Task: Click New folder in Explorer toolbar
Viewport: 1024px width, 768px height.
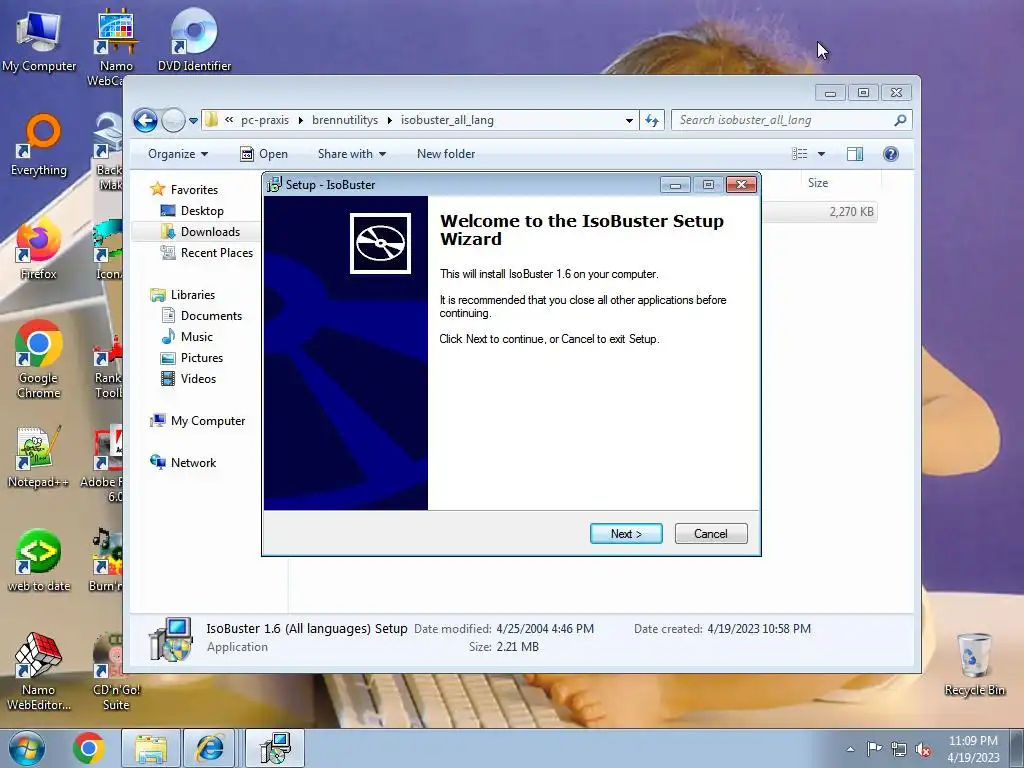Action: pos(446,154)
